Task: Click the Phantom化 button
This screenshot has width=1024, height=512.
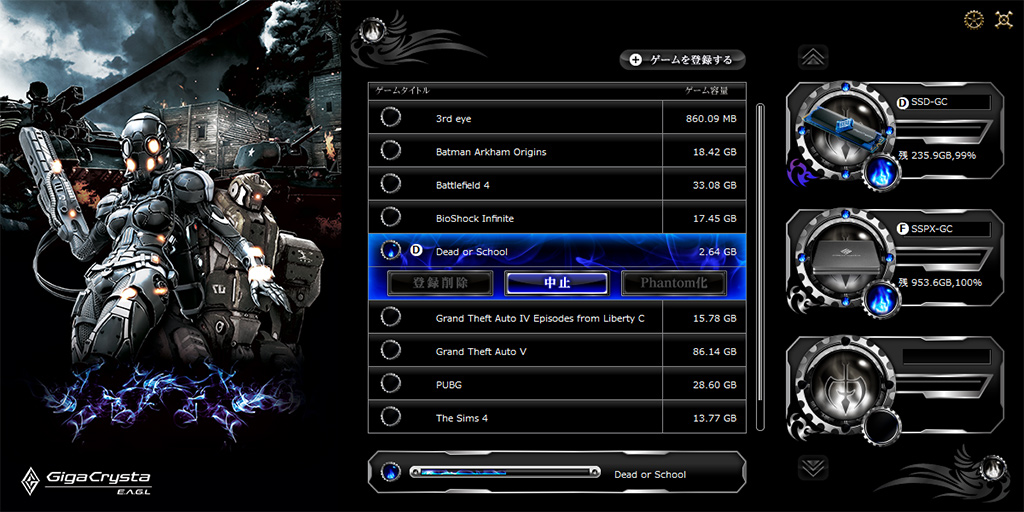Action: click(673, 283)
